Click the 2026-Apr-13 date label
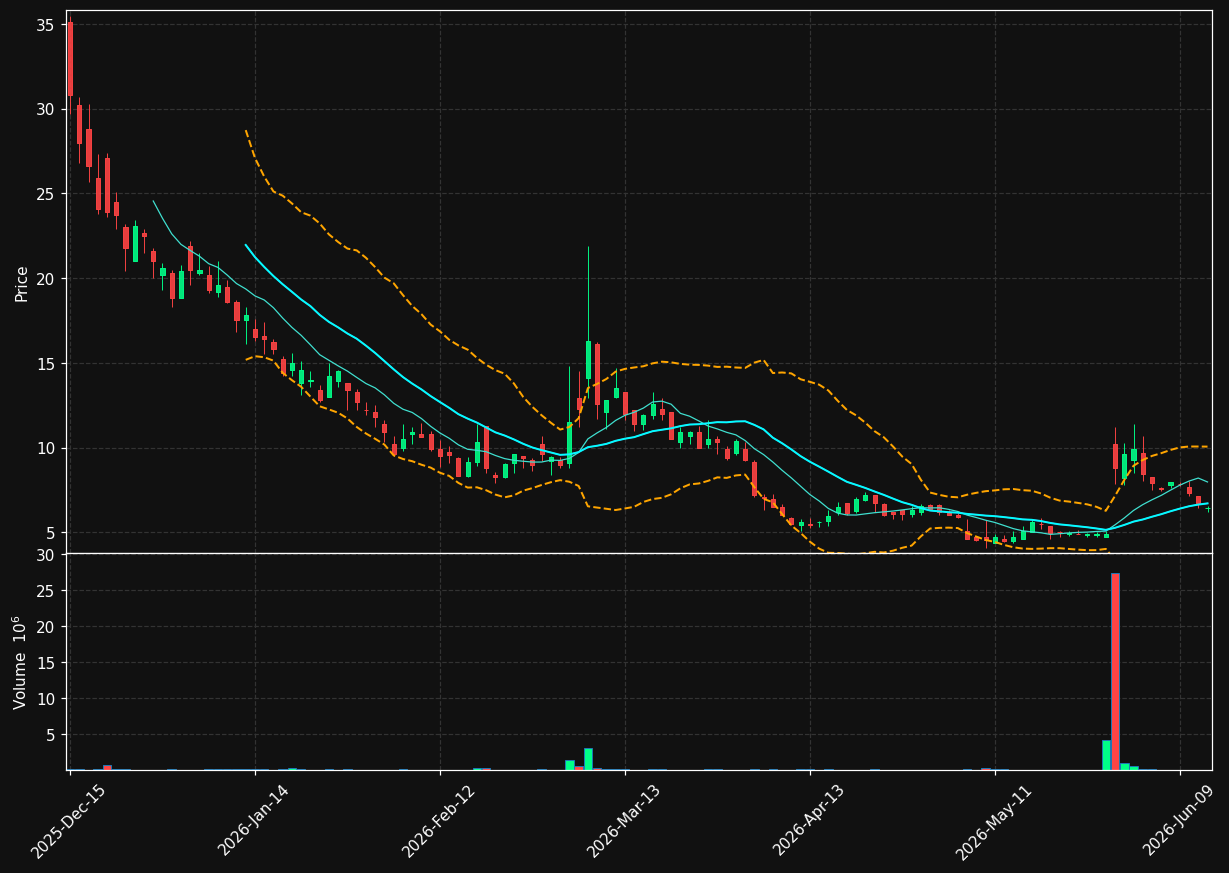The height and width of the screenshot is (873, 1229). (808, 821)
